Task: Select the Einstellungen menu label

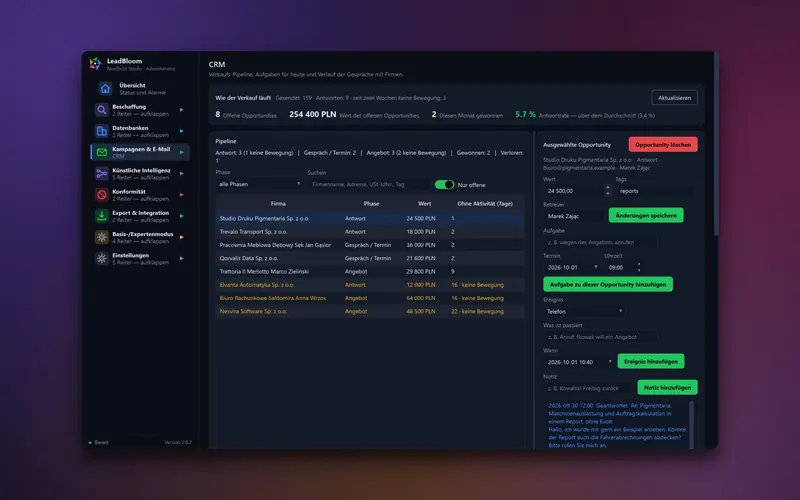Action: [x=131, y=255]
